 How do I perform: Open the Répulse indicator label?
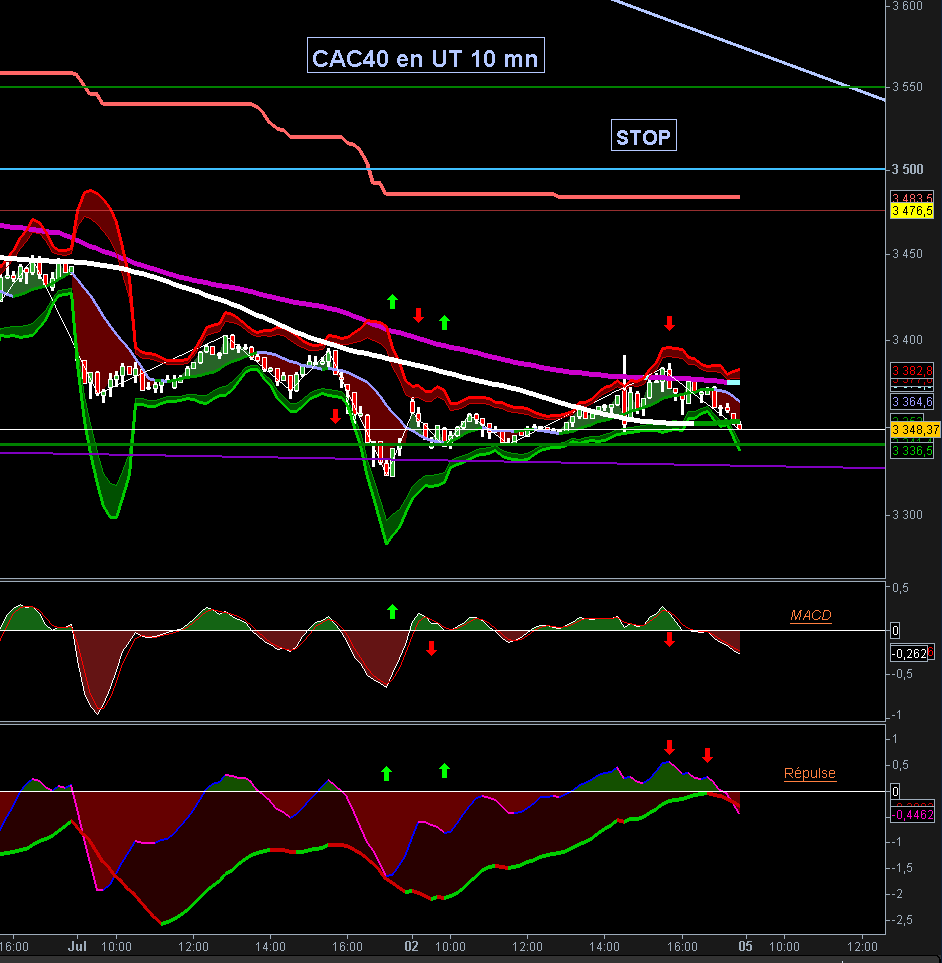pos(809,773)
